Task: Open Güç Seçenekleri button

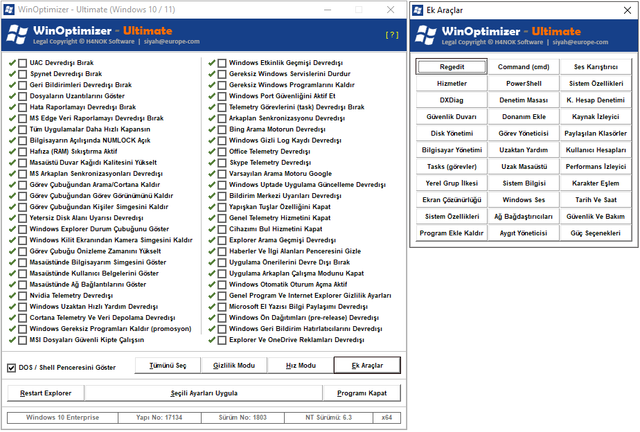Action: coord(596,233)
